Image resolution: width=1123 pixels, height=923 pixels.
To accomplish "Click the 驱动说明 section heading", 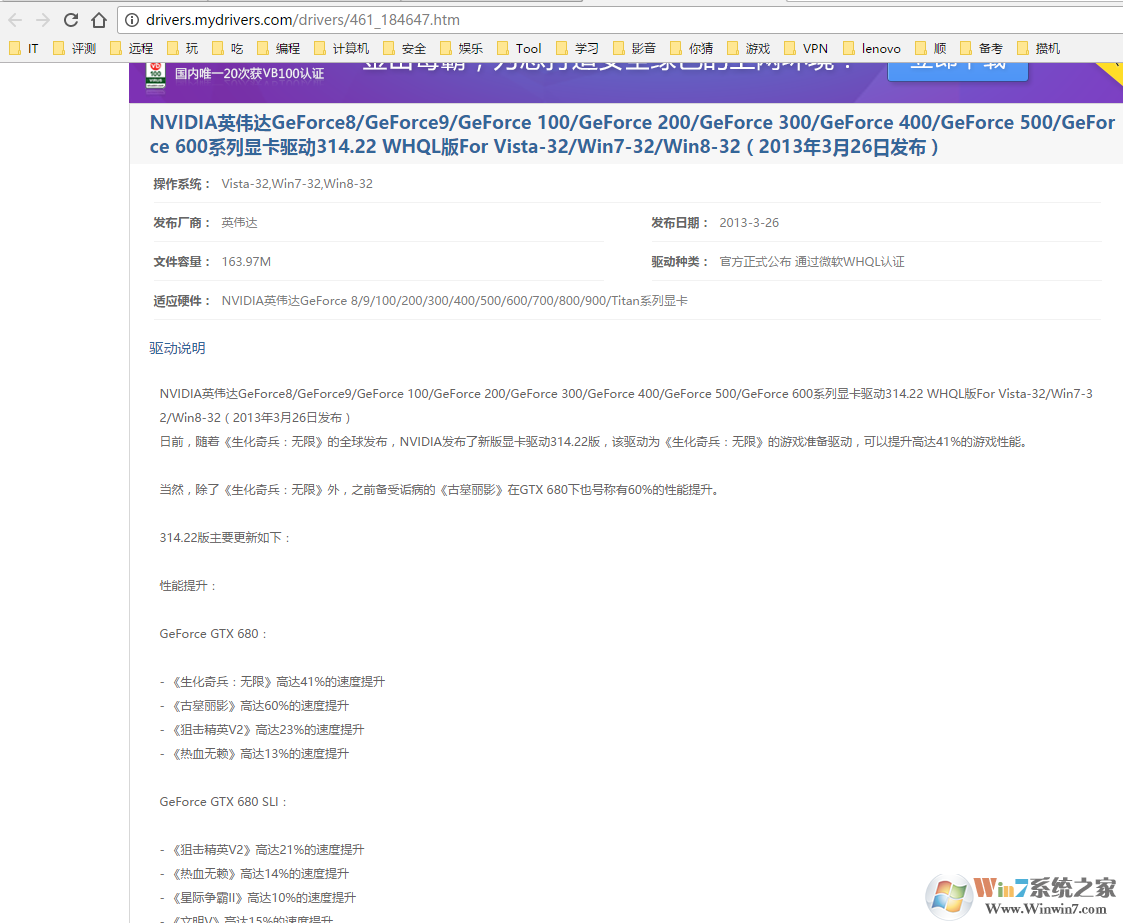I will click(177, 348).
